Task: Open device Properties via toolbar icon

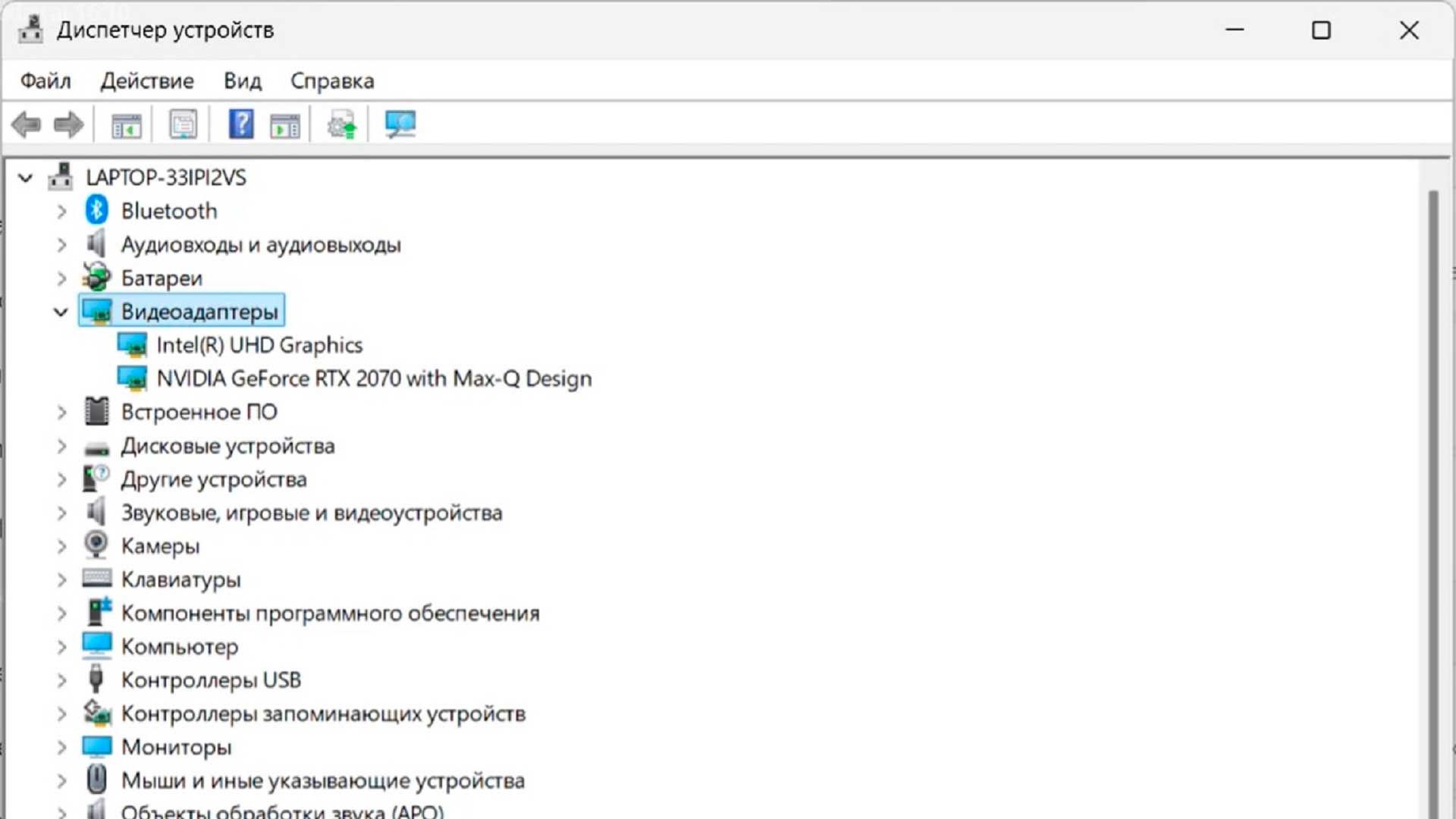Action: (184, 124)
